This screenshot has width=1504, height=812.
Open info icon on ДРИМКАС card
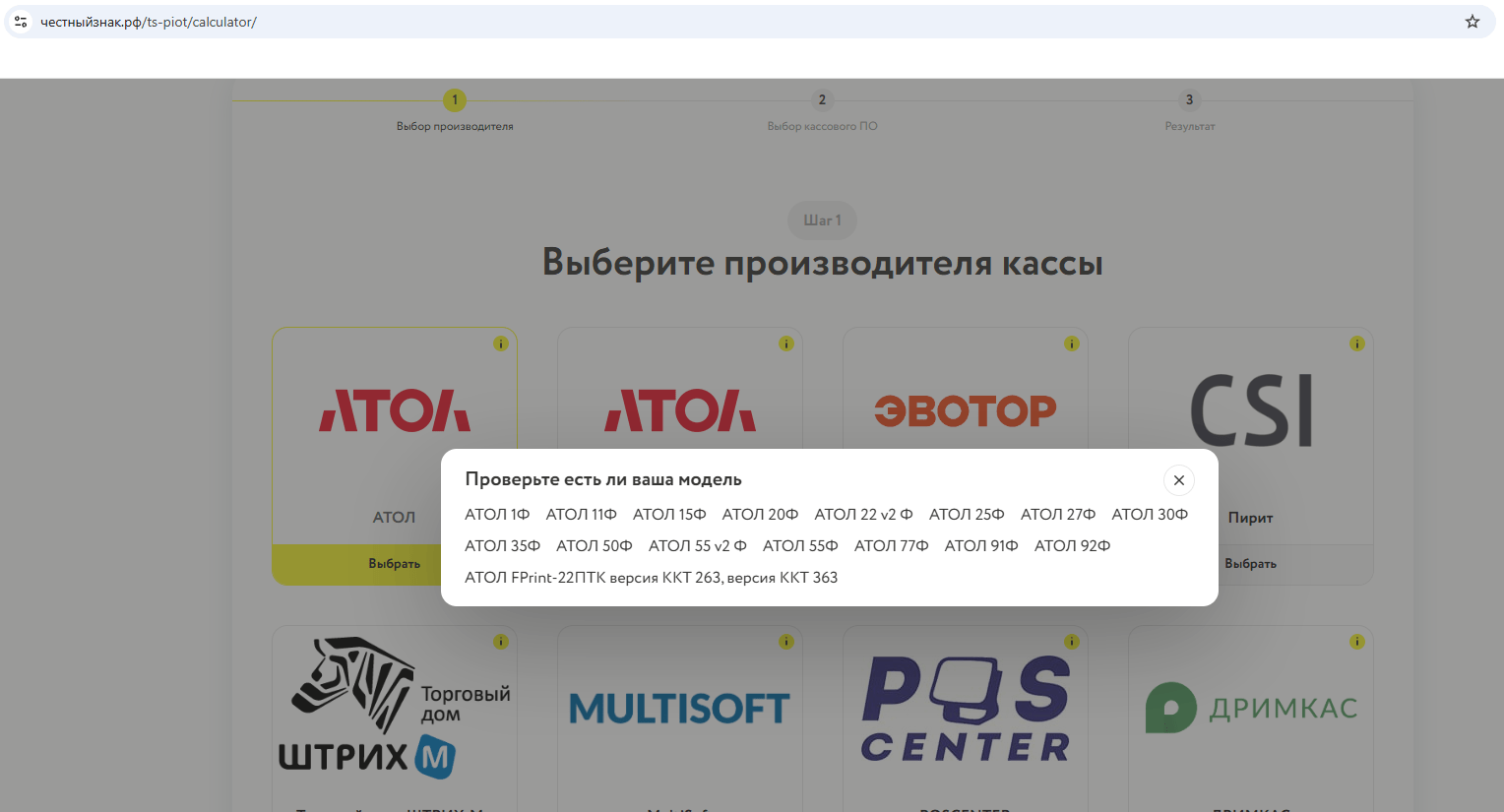(1357, 642)
